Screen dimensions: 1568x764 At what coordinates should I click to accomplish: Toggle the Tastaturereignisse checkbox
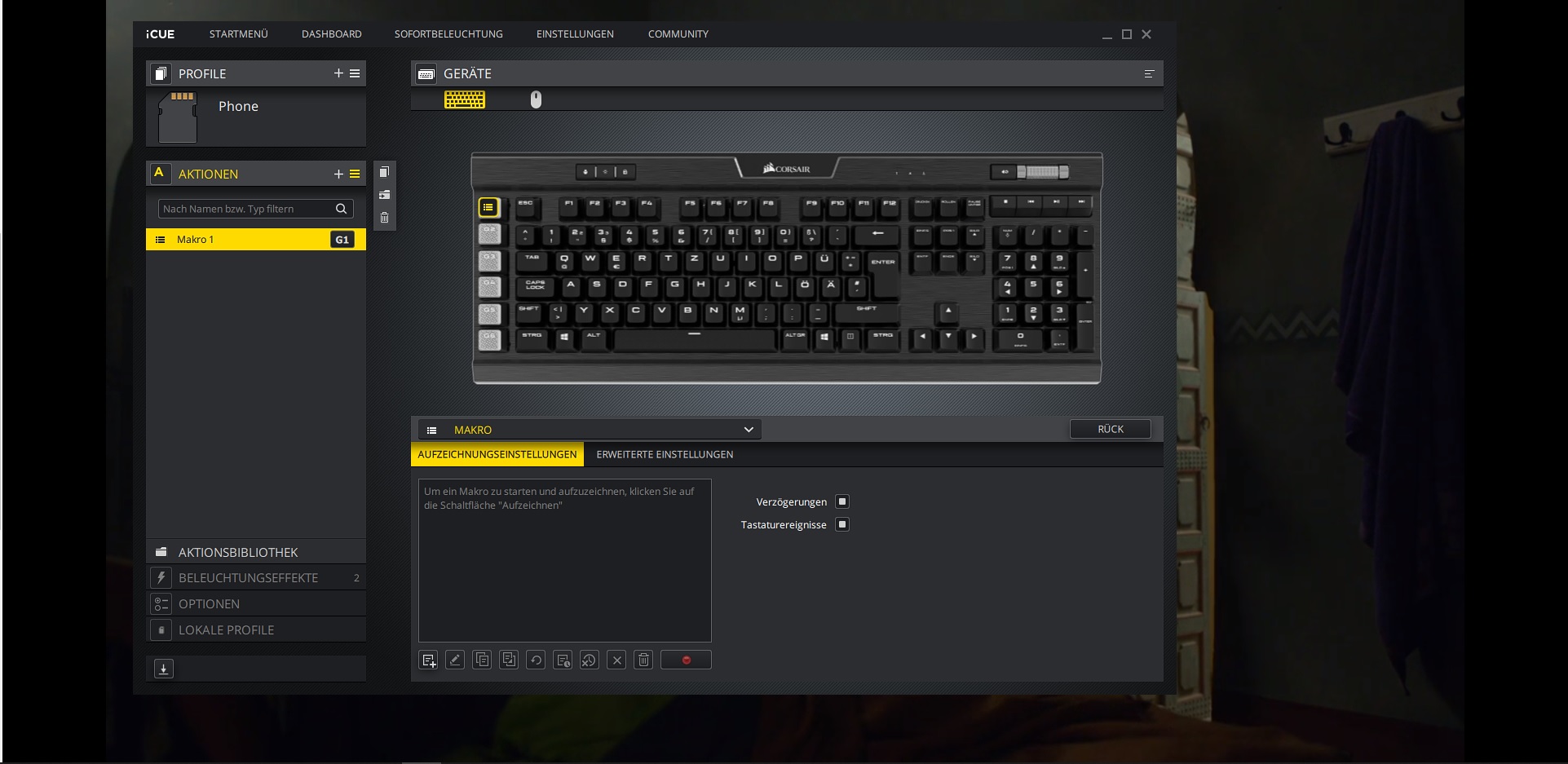tap(842, 524)
